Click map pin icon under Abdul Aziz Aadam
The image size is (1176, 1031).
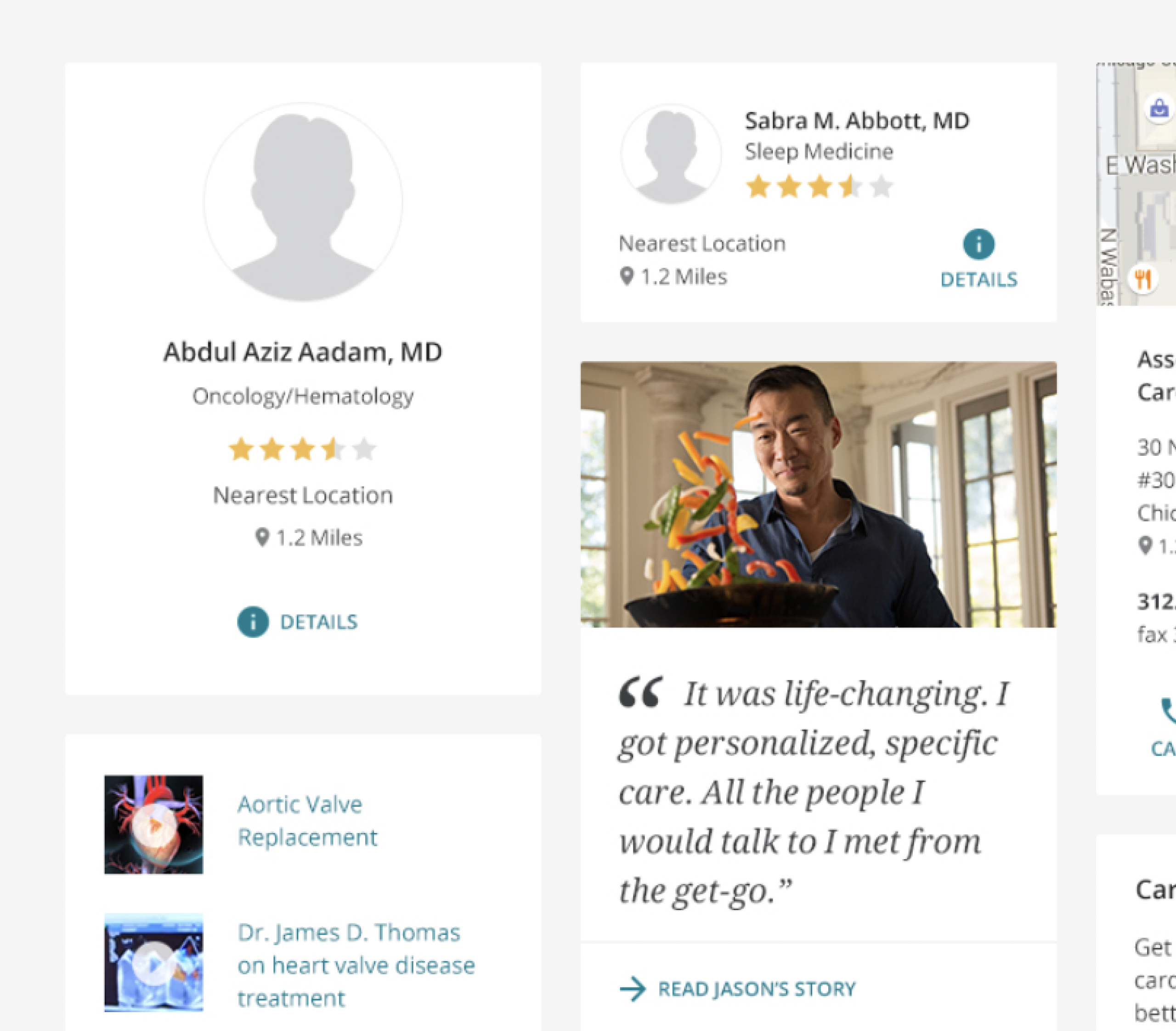[262, 538]
